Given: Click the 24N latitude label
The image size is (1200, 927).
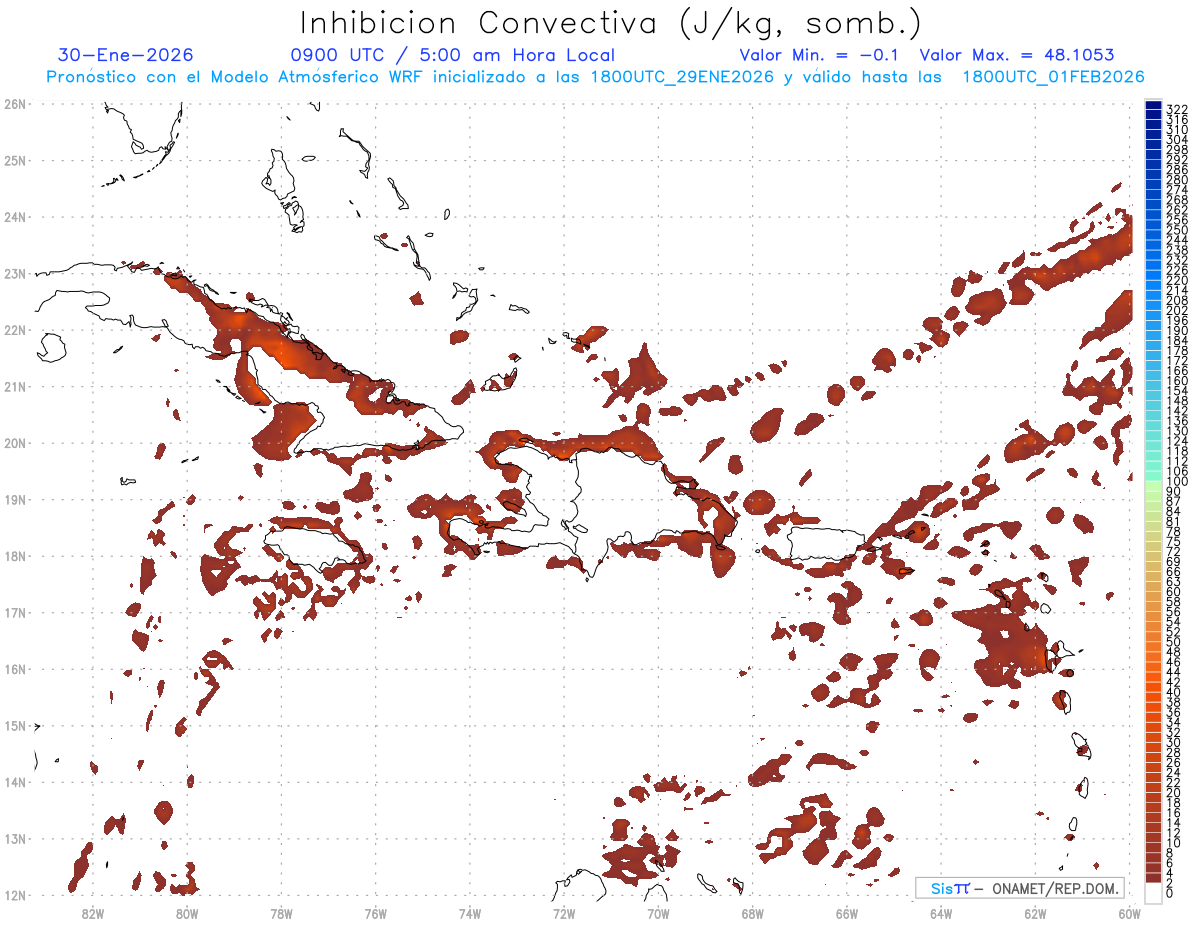Looking at the screenshot, I should click(15, 217).
